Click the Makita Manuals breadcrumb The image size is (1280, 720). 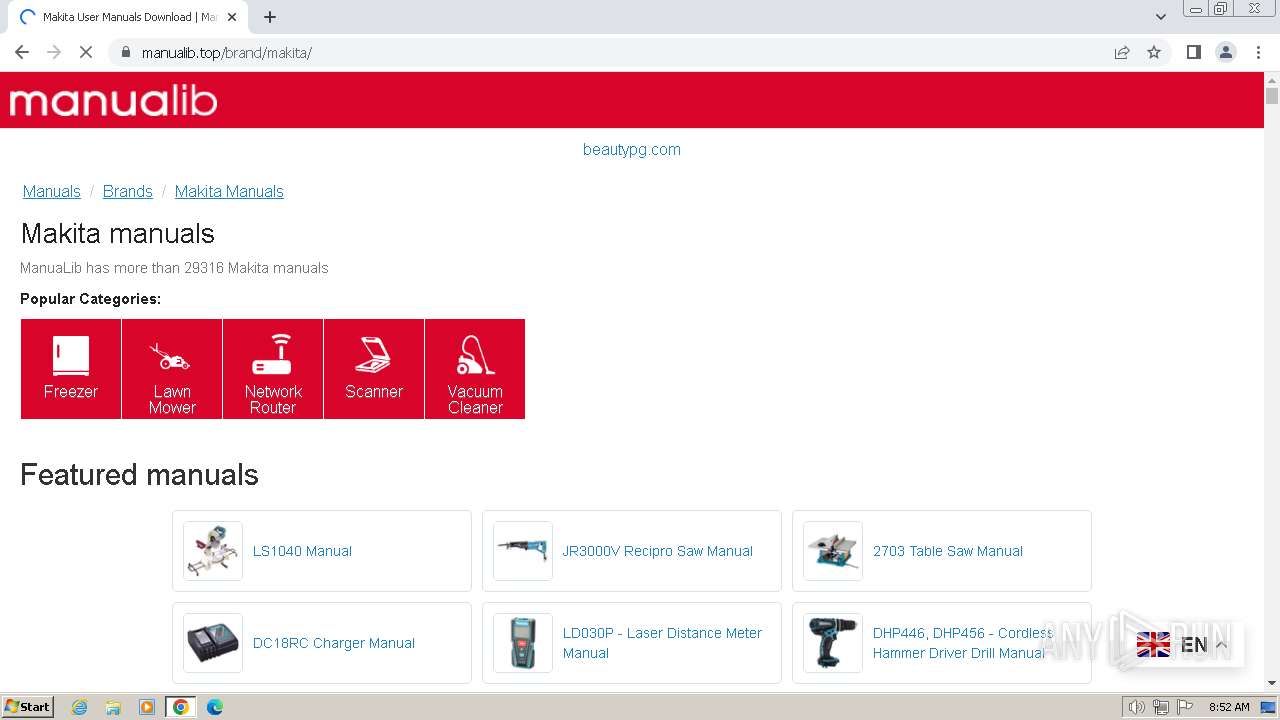(229, 191)
